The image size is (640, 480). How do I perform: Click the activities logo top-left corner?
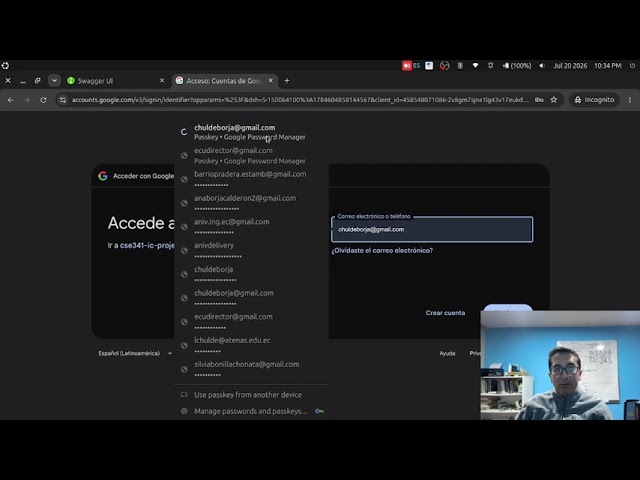tap(5, 65)
